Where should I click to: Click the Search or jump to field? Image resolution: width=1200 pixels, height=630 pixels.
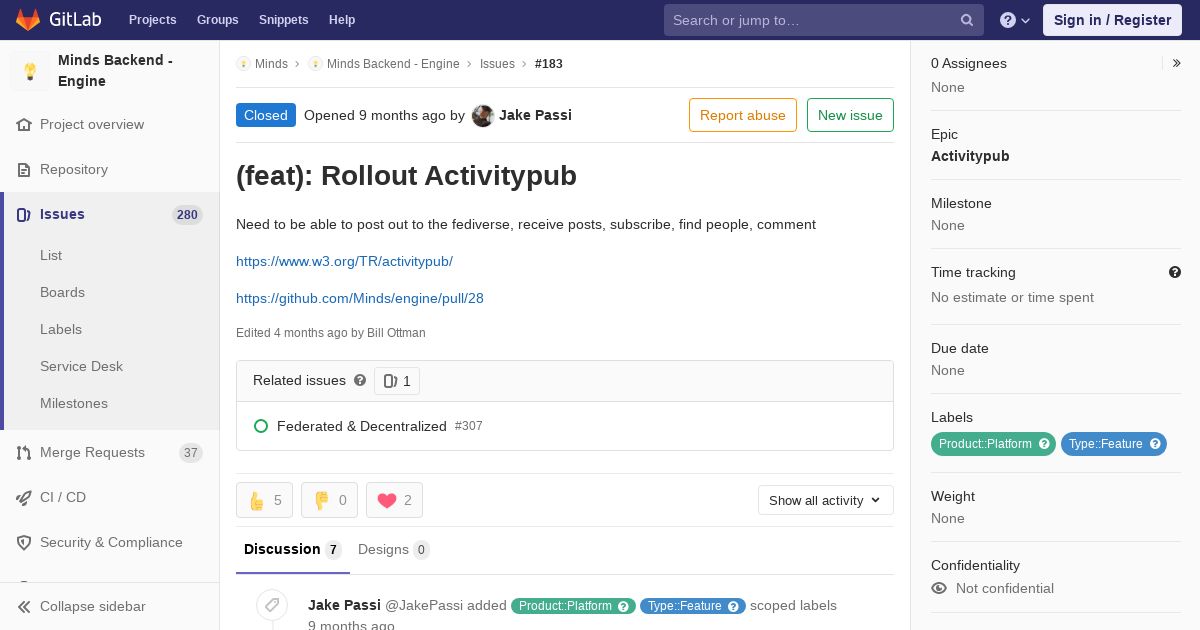(x=824, y=20)
